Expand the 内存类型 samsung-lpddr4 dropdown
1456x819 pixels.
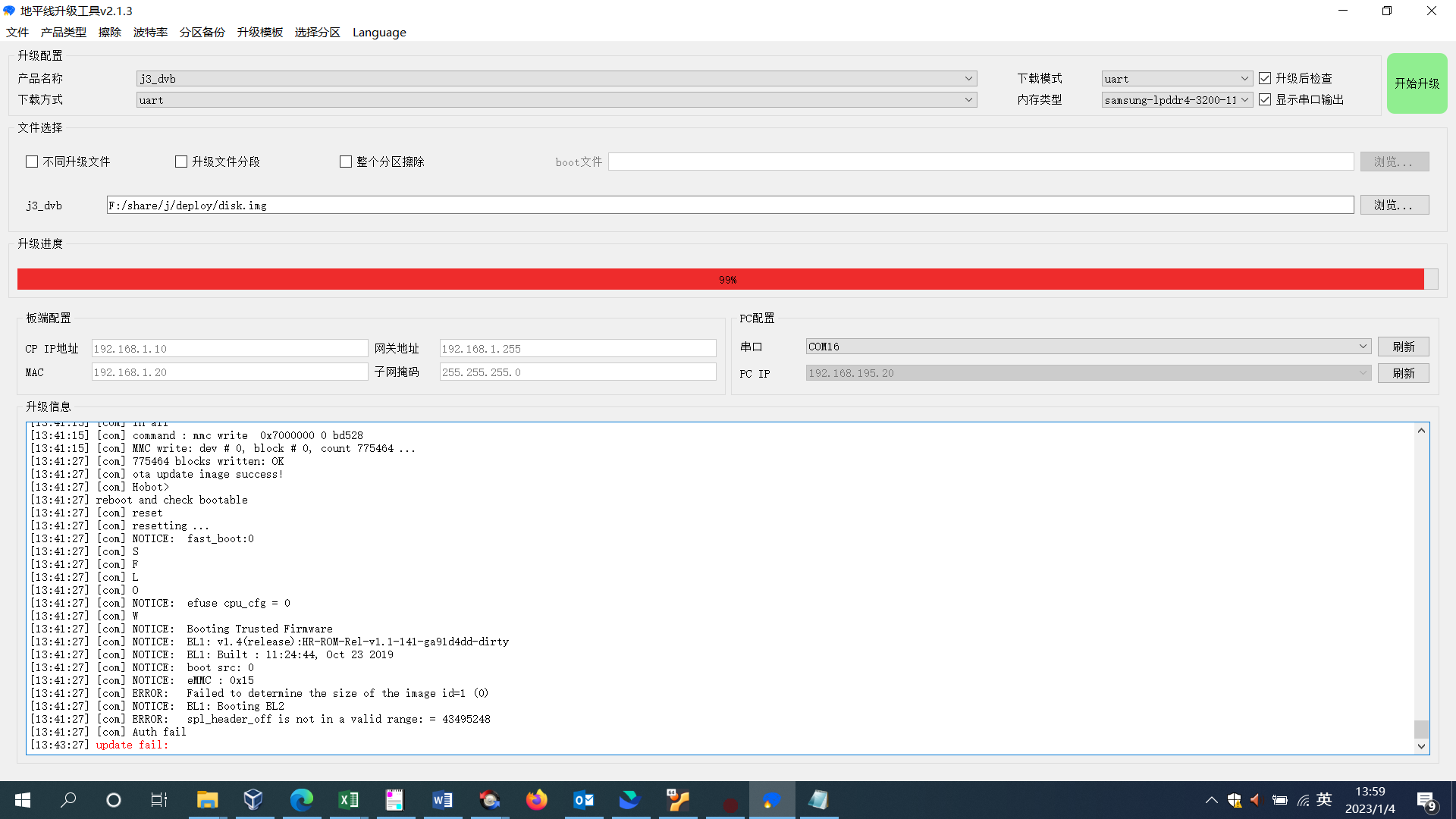coord(1244,99)
